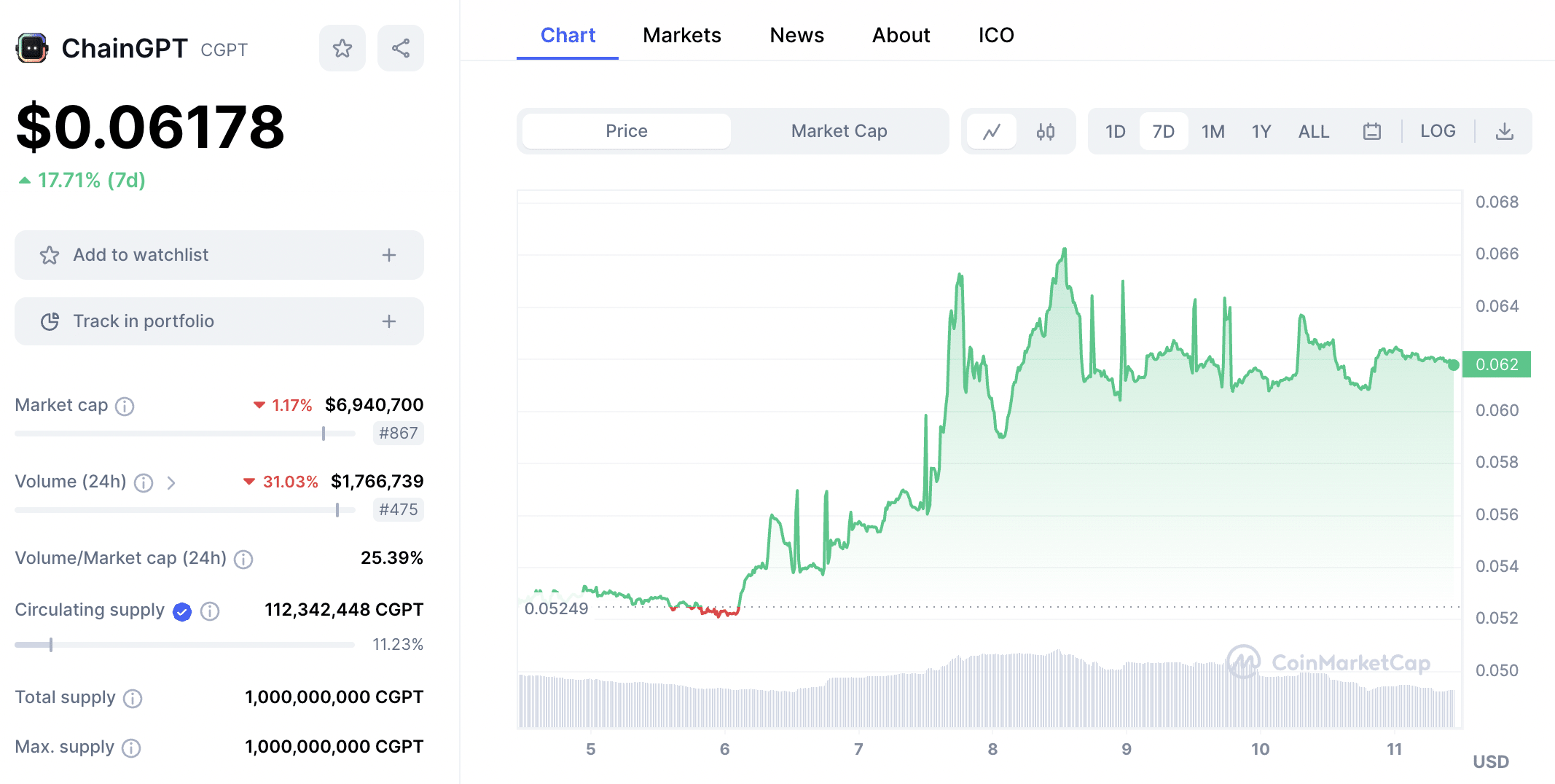Click the $1,766,739 volume value
Image resolution: width=1555 pixels, height=784 pixels.
[377, 482]
